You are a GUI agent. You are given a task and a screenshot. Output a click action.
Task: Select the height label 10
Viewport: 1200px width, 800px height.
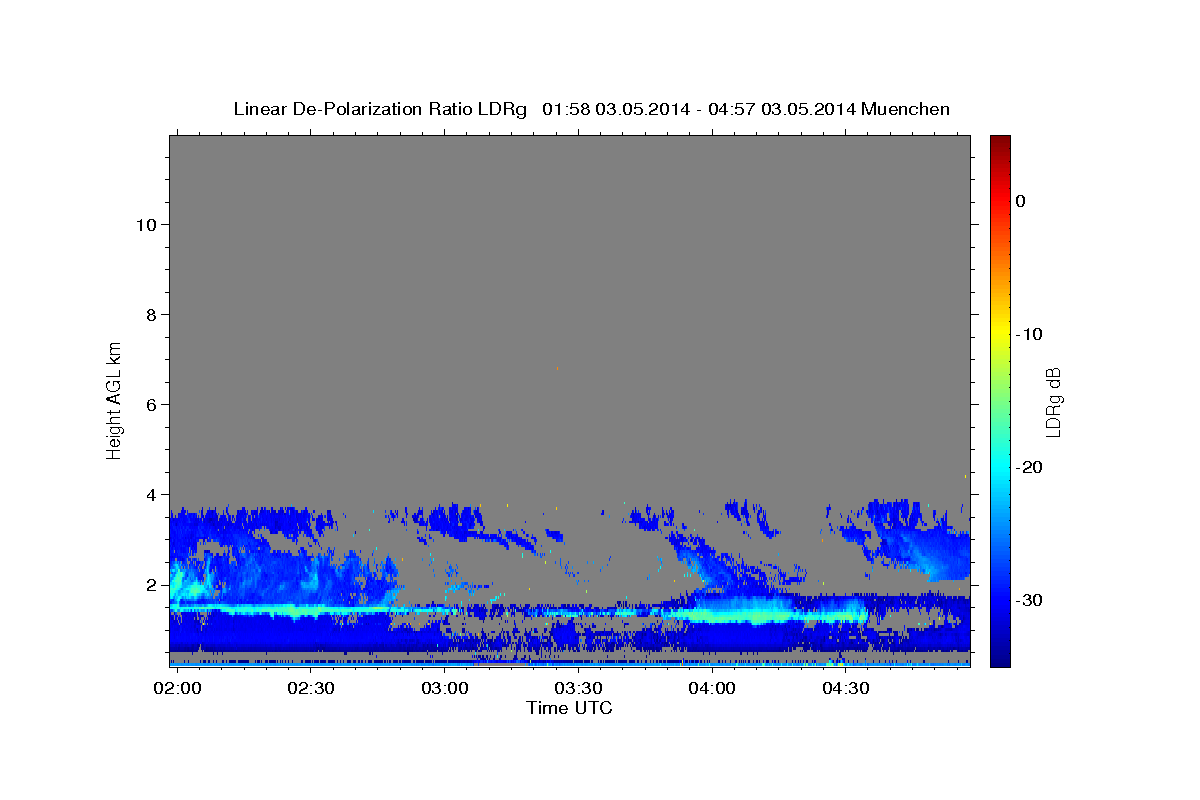[x=146, y=225]
